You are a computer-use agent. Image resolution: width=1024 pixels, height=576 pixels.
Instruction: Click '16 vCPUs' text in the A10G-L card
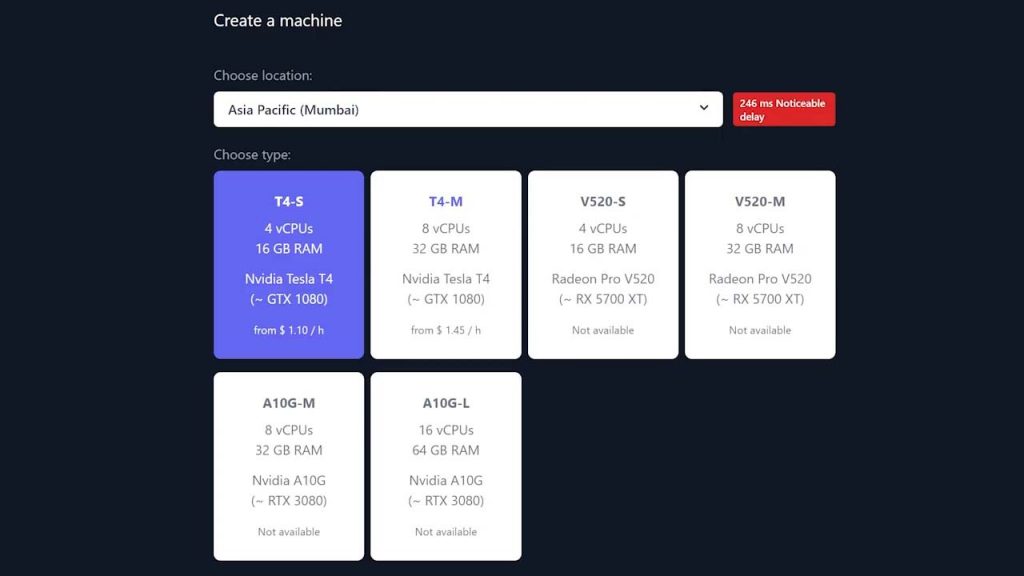[x=445, y=430]
